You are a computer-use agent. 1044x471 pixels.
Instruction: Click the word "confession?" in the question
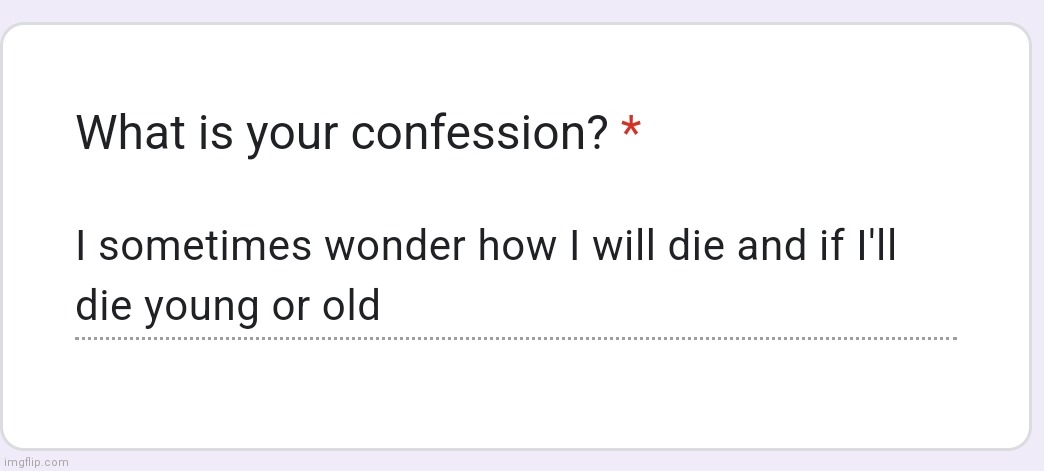pyautogui.click(x=480, y=133)
